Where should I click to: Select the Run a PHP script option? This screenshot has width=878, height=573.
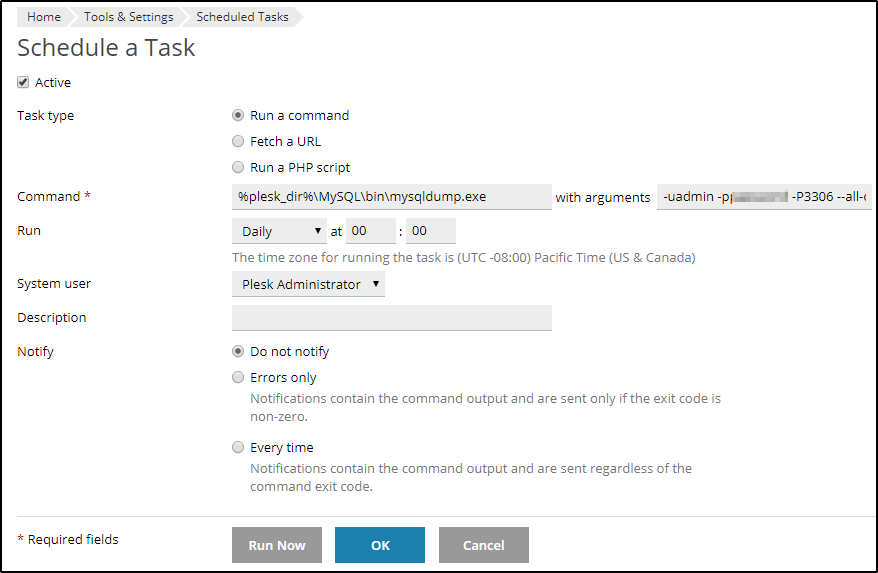238,167
